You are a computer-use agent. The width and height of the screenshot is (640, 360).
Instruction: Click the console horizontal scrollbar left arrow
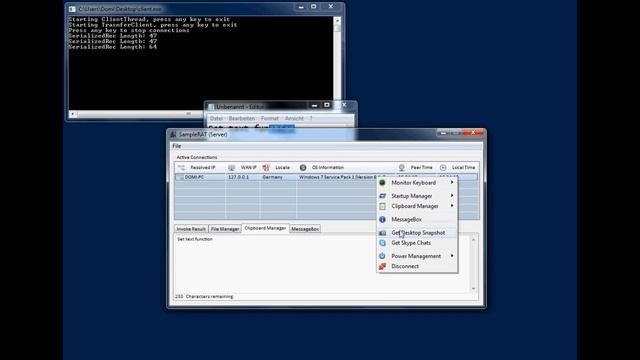(72, 114)
